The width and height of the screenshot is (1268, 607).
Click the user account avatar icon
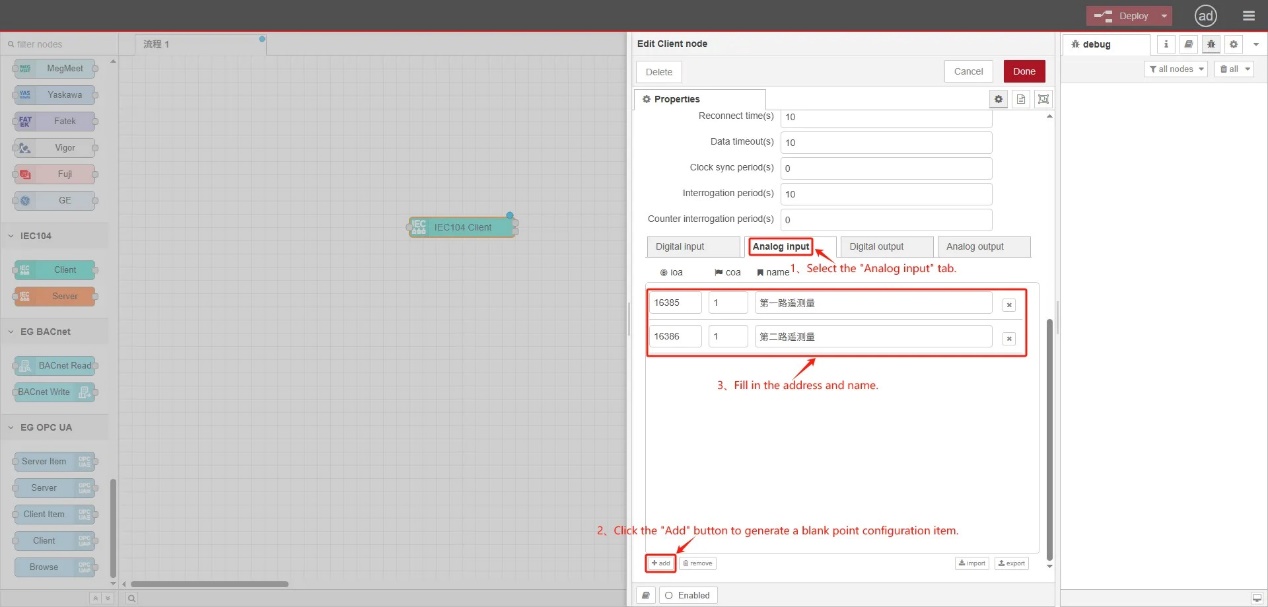click(x=1206, y=16)
